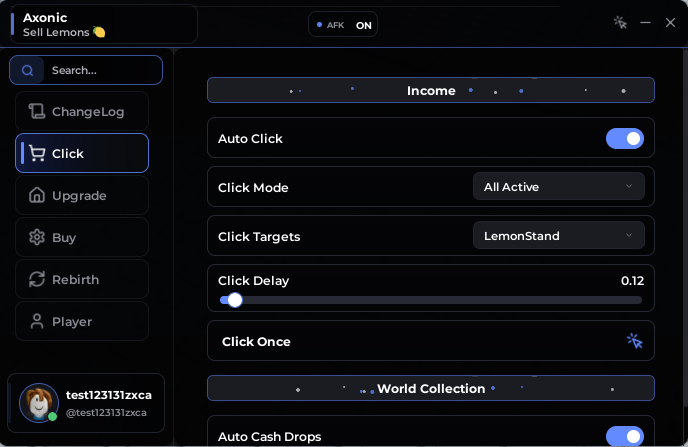This screenshot has width=688, height=447.
Task: Click the house icon beside Upgrade
Action: pos(37,195)
